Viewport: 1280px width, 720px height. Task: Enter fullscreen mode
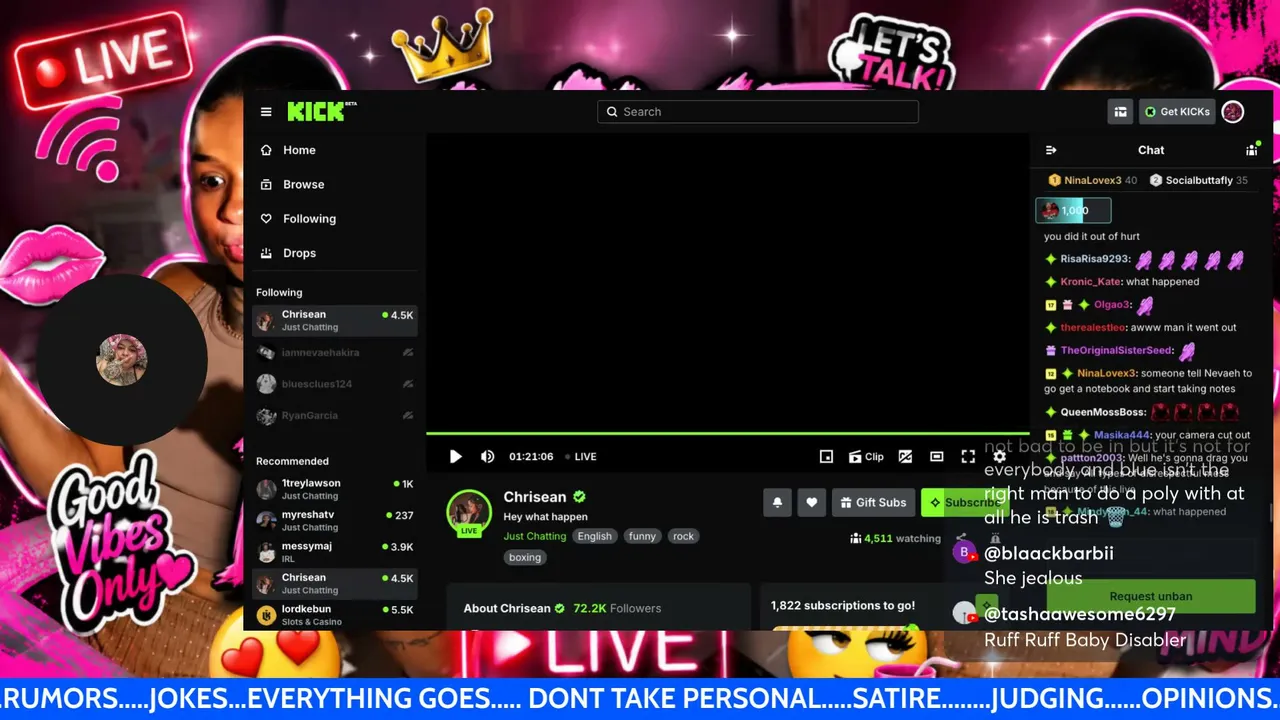968,456
